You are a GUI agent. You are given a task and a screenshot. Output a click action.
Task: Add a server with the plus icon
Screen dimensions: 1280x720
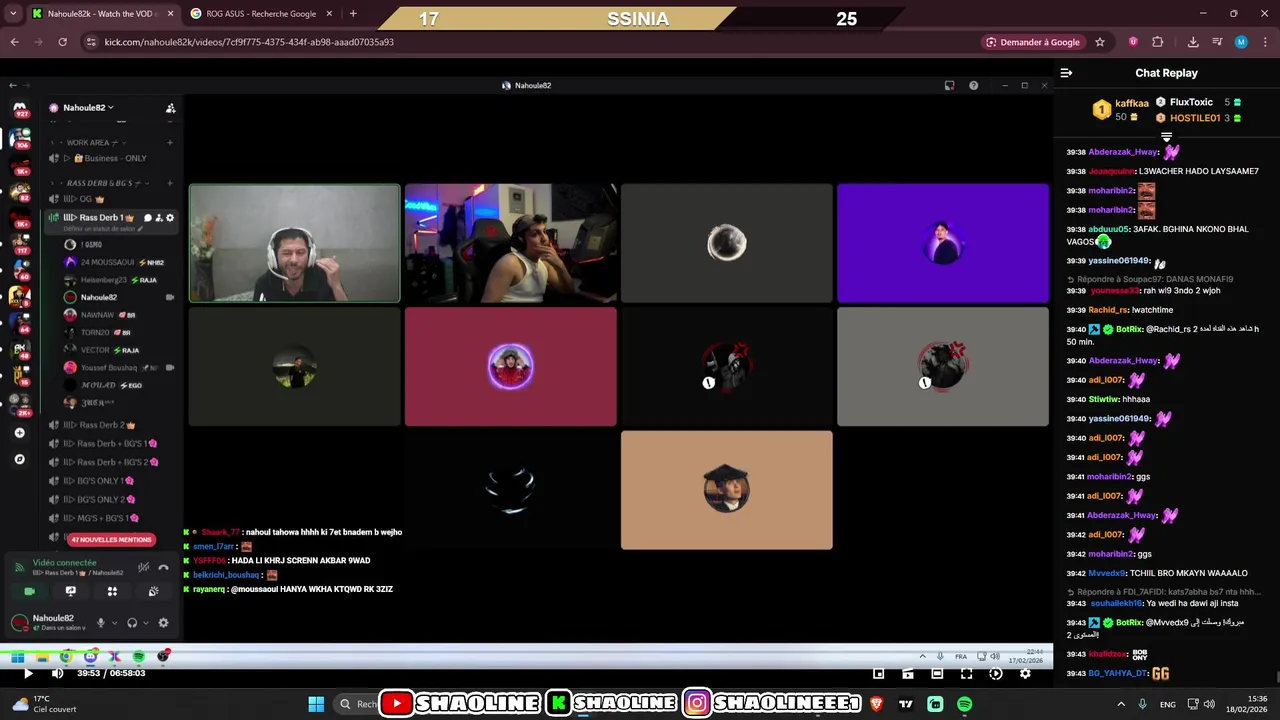[x=19, y=433]
